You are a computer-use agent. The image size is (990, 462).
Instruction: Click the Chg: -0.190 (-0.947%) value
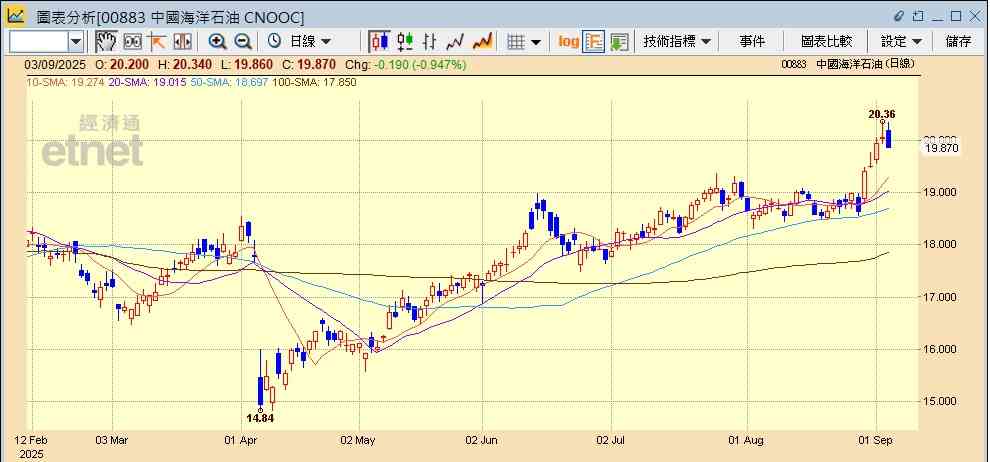(406, 64)
